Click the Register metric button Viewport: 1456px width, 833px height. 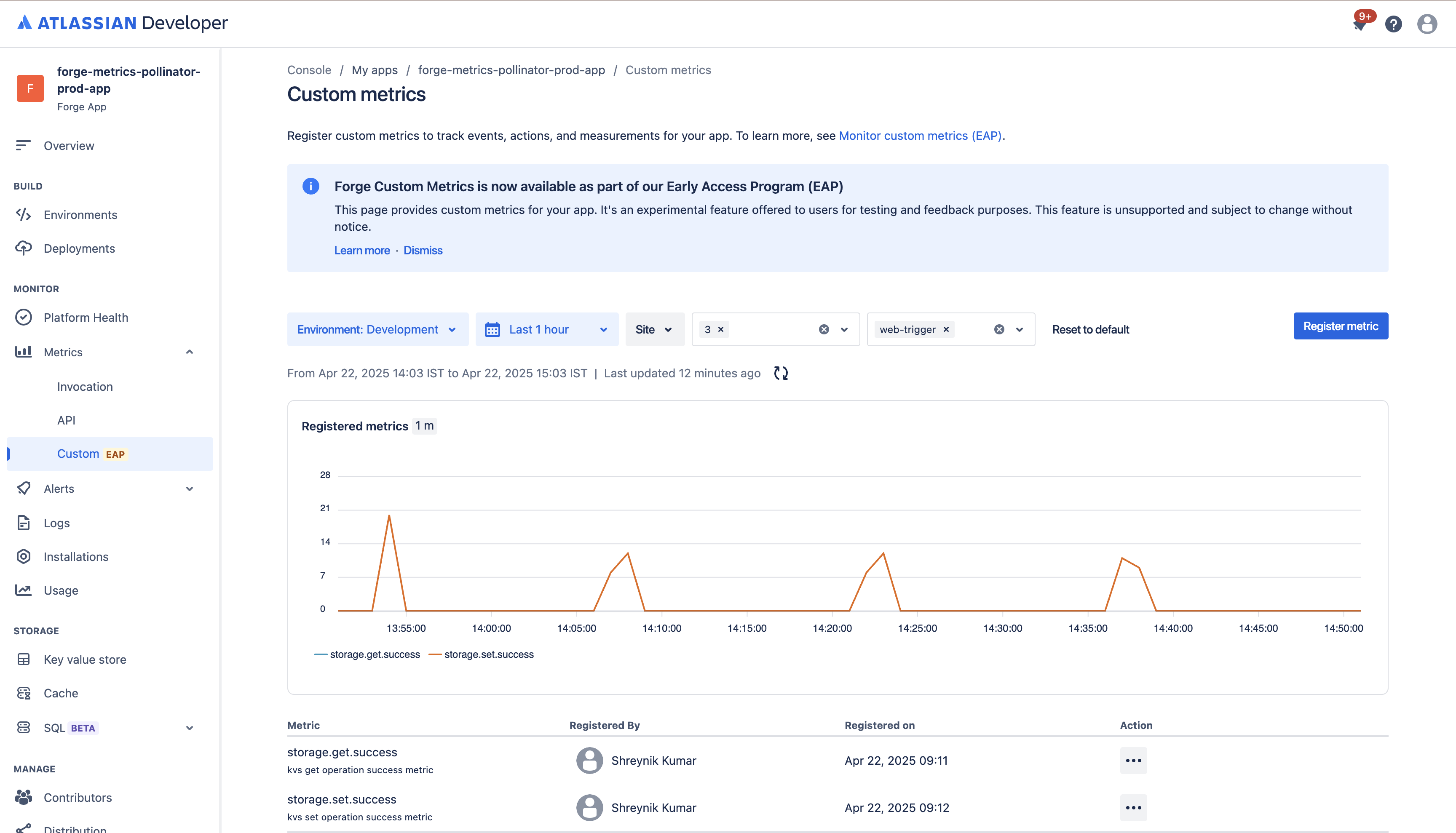[1341, 326]
